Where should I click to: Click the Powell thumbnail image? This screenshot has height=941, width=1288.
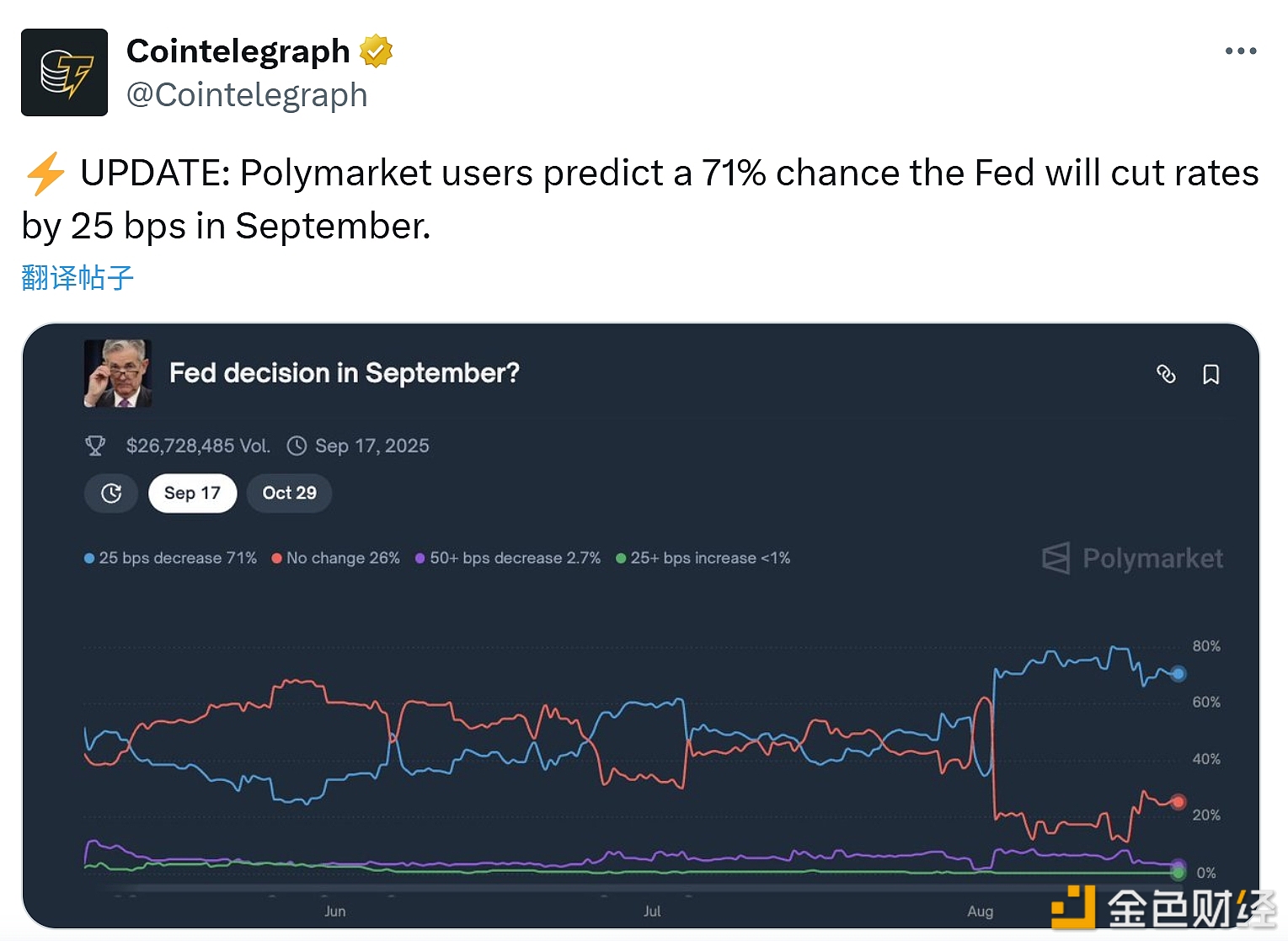click(118, 373)
